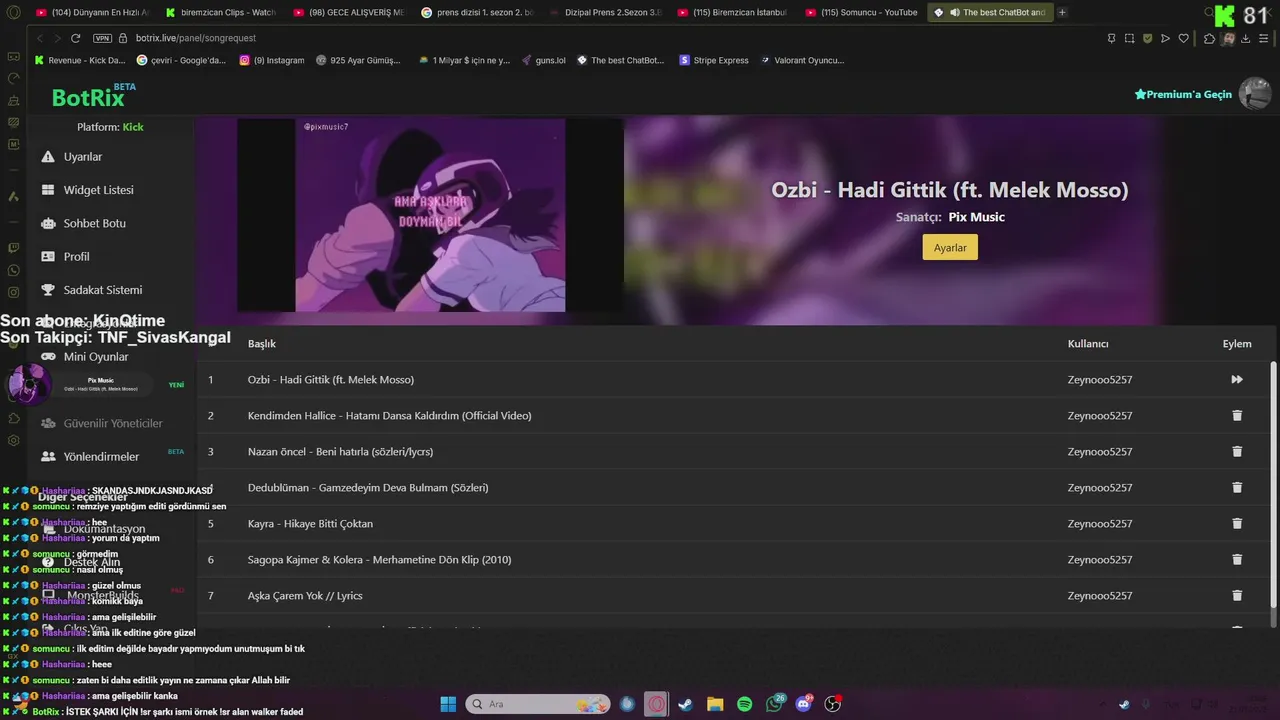The height and width of the screenshot is (720, 1280).
Task: Open Spotify from the taskbar
Action: (x=745, y=704)
